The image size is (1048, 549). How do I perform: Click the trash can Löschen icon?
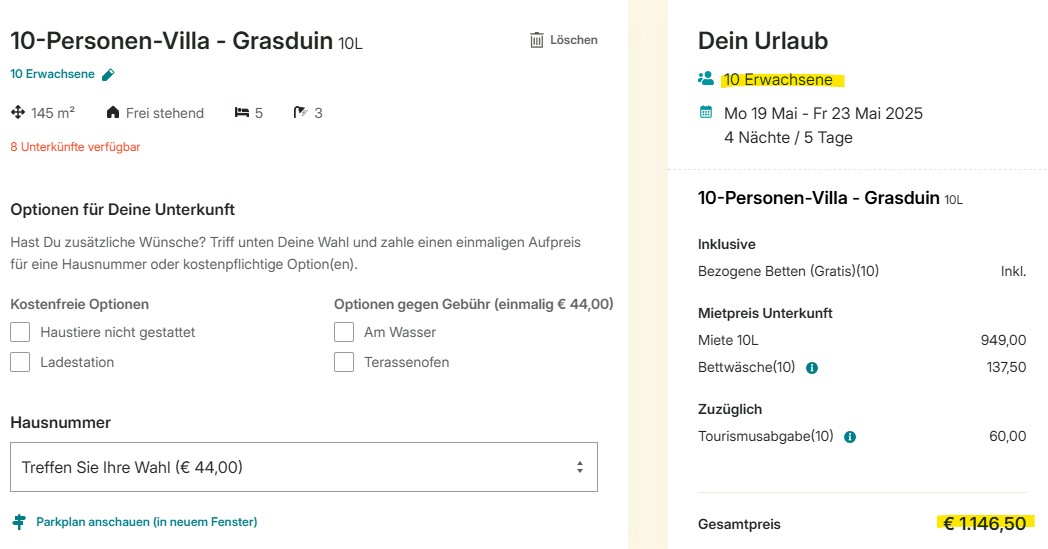537,40
